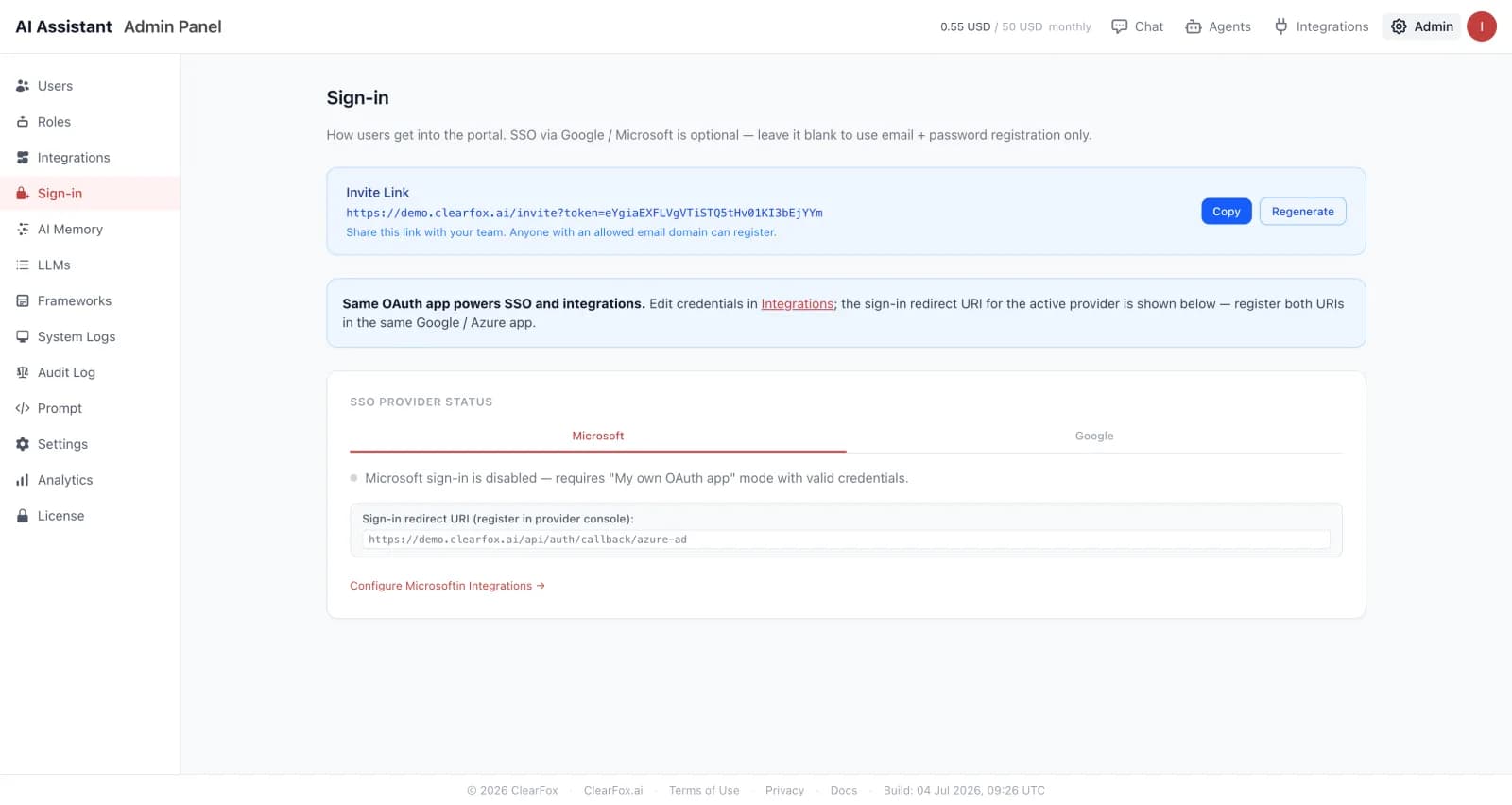Image resolution: width=1512 pixels, height=805 pixels.
Task: Open ClearFox.ai footer link
Action: pos(613,791)
